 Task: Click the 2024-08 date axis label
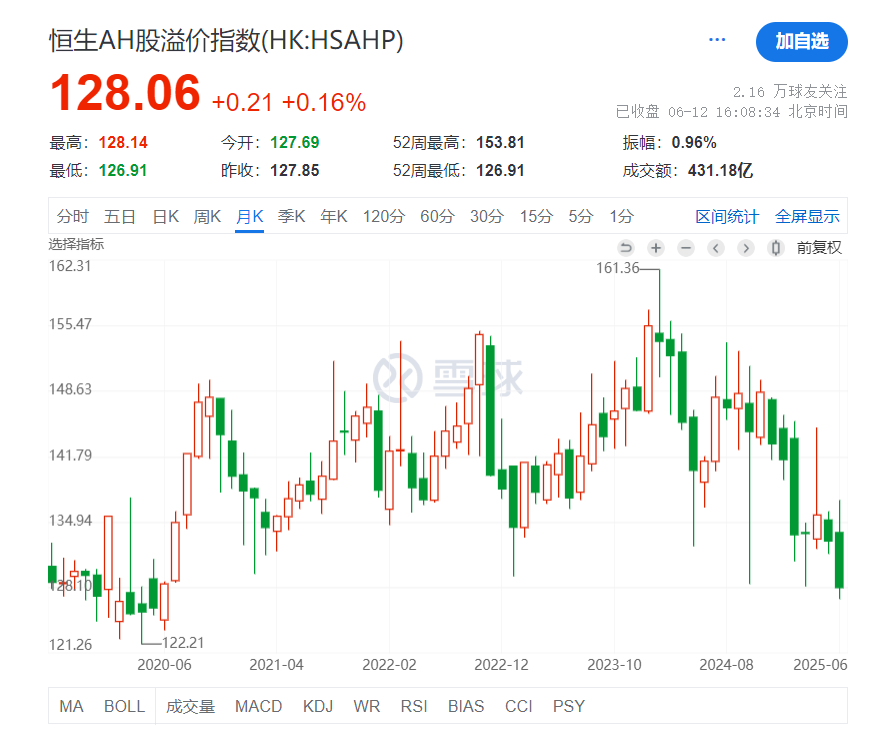tap(726, 665)
